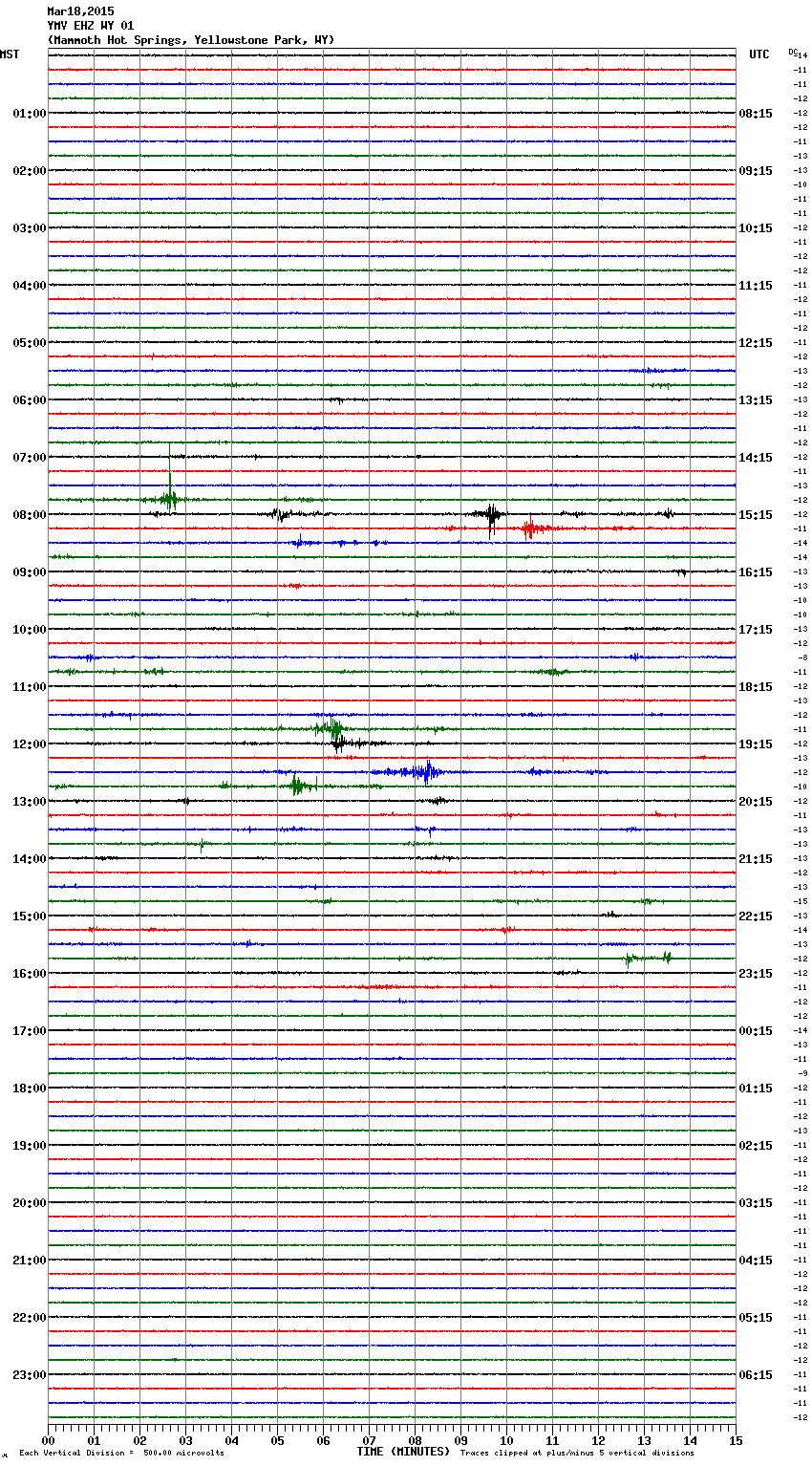Click the MST time label '13:00'
Screen dimensions: 812x1466
pos(30,802)
